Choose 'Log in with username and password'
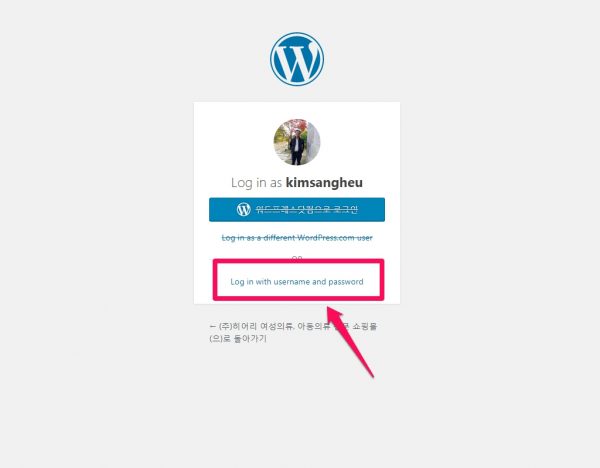Image resolution: width=600 pixels, height=468 pixels. coord(297,282)
